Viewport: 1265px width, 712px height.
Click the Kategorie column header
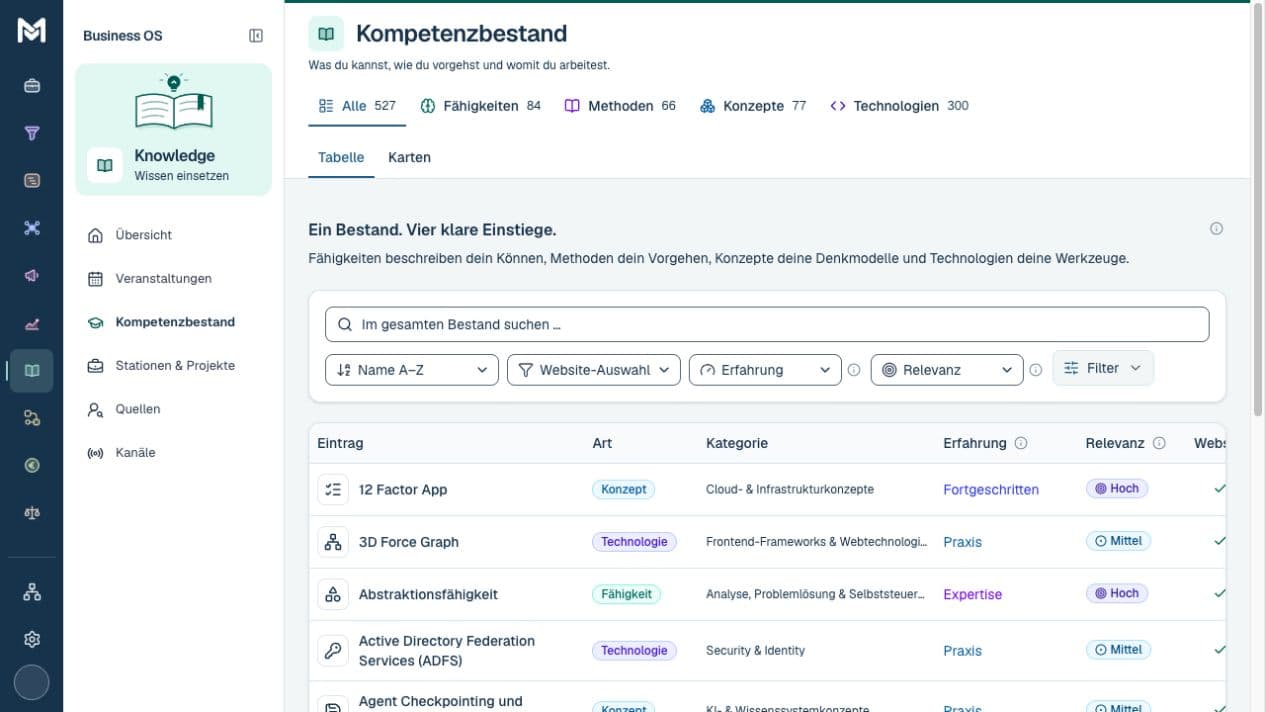pos(737,443)
